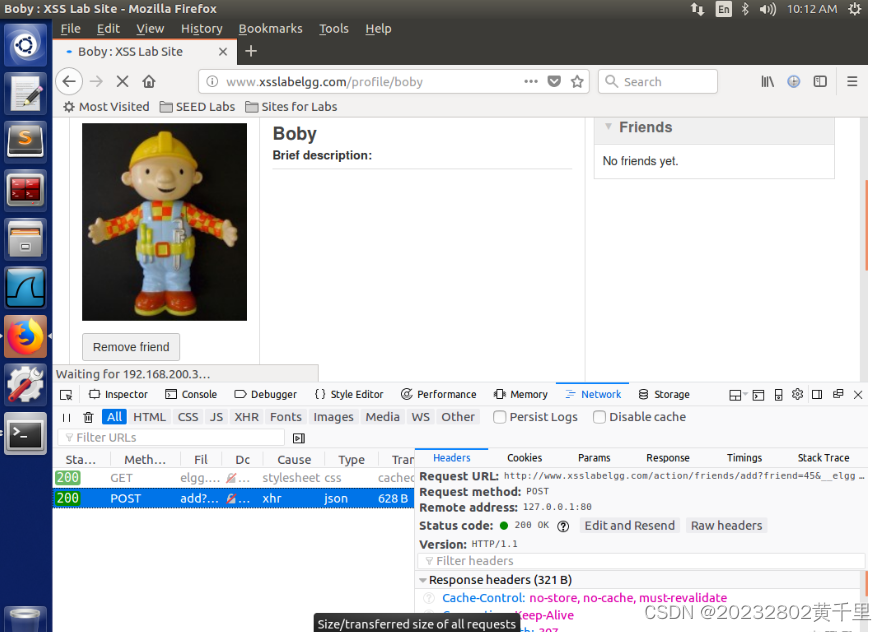
Task: Go back with the browser back arrow
Action: (x=69, y=81)
